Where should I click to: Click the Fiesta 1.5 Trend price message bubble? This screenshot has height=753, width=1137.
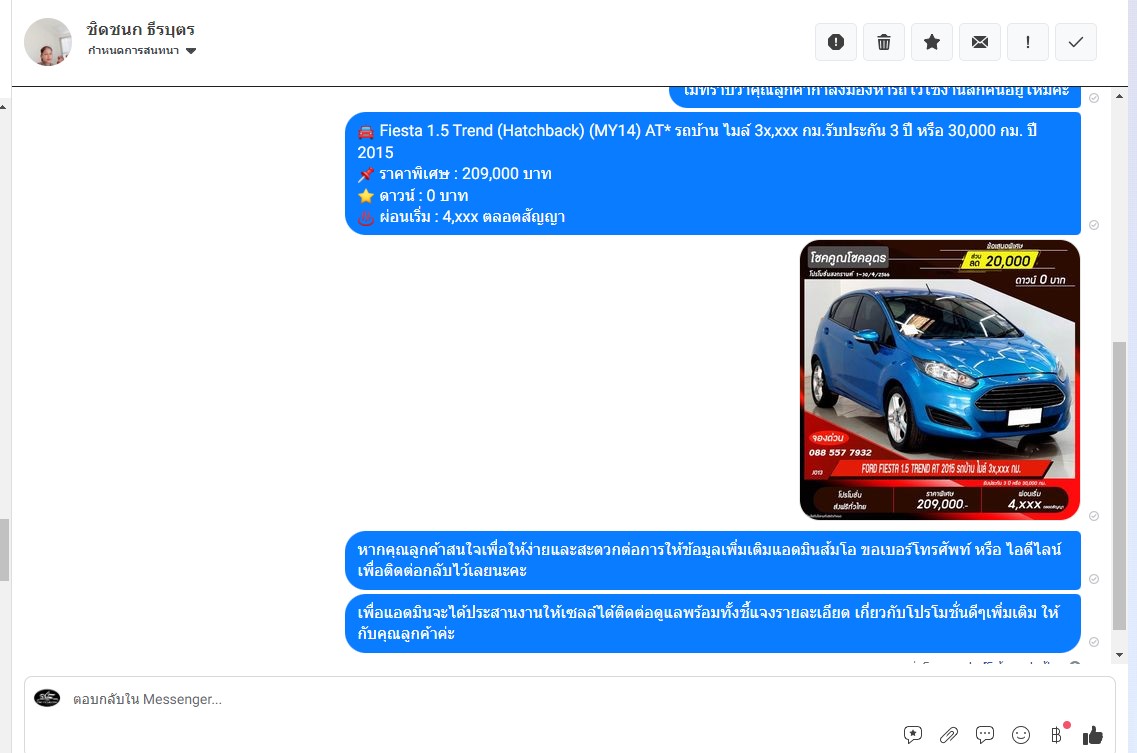pos(713,173)
